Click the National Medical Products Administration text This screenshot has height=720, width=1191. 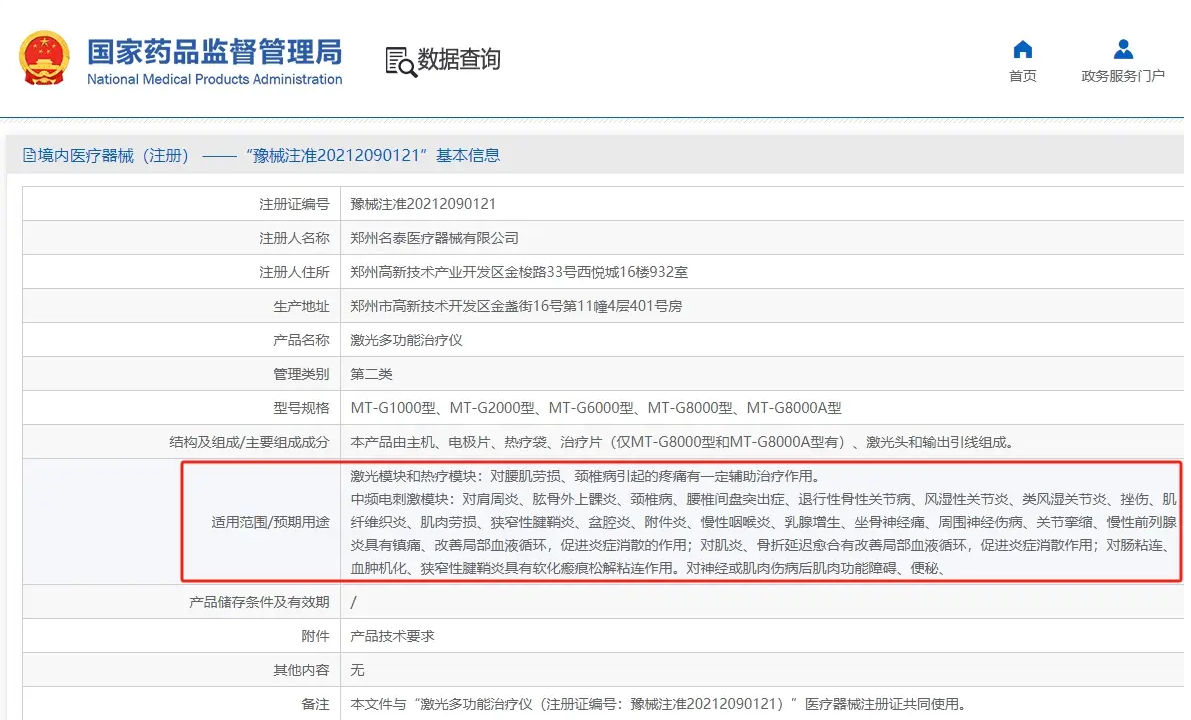[x=214, y=80]
